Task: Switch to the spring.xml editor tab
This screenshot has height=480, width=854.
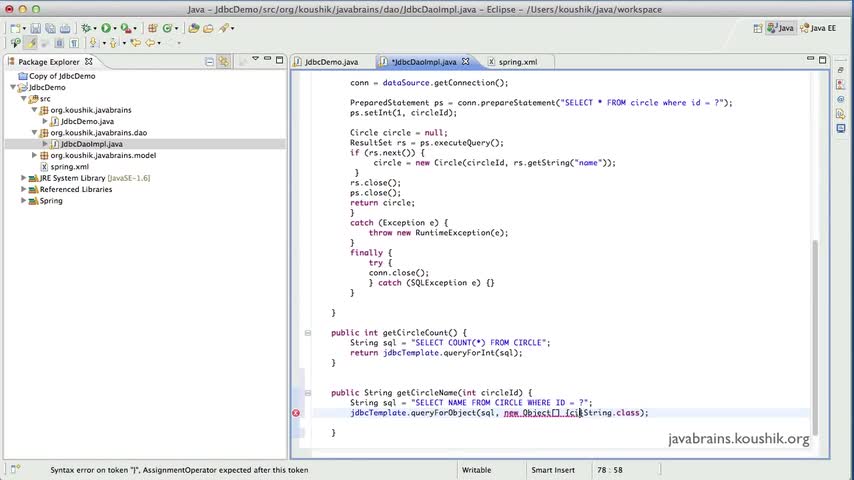Action: pos(517,62)
